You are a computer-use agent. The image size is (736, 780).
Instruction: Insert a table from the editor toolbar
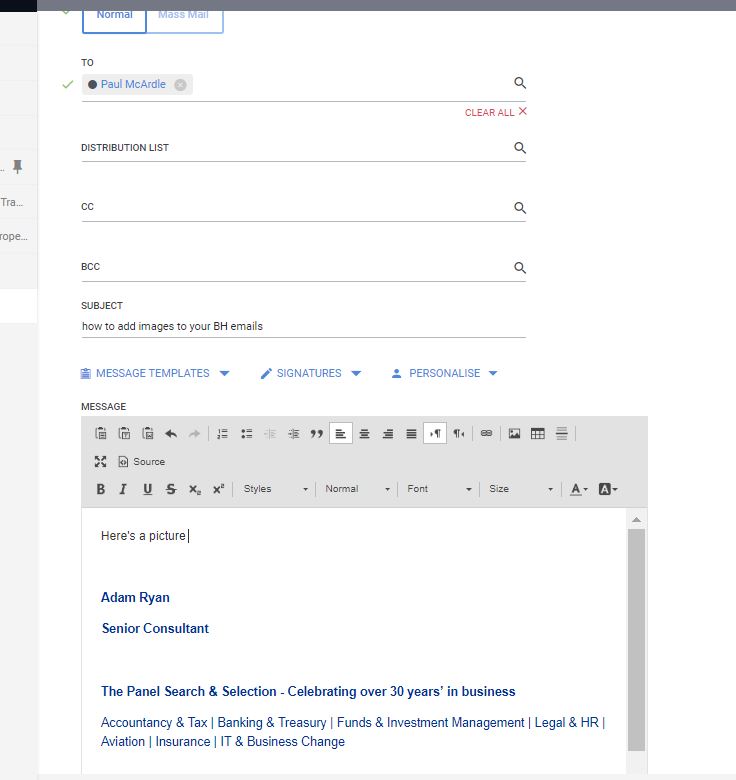tap(538, 433)
